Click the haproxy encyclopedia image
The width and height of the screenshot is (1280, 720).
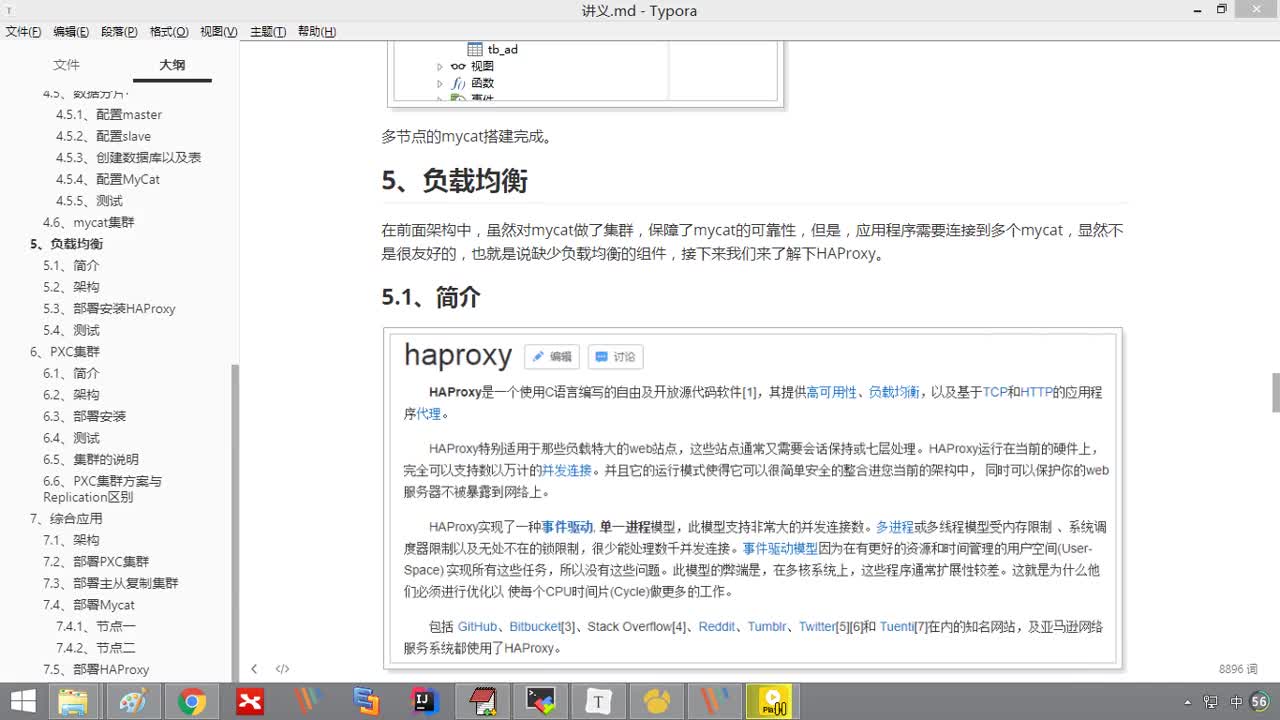tap(752, 498)
